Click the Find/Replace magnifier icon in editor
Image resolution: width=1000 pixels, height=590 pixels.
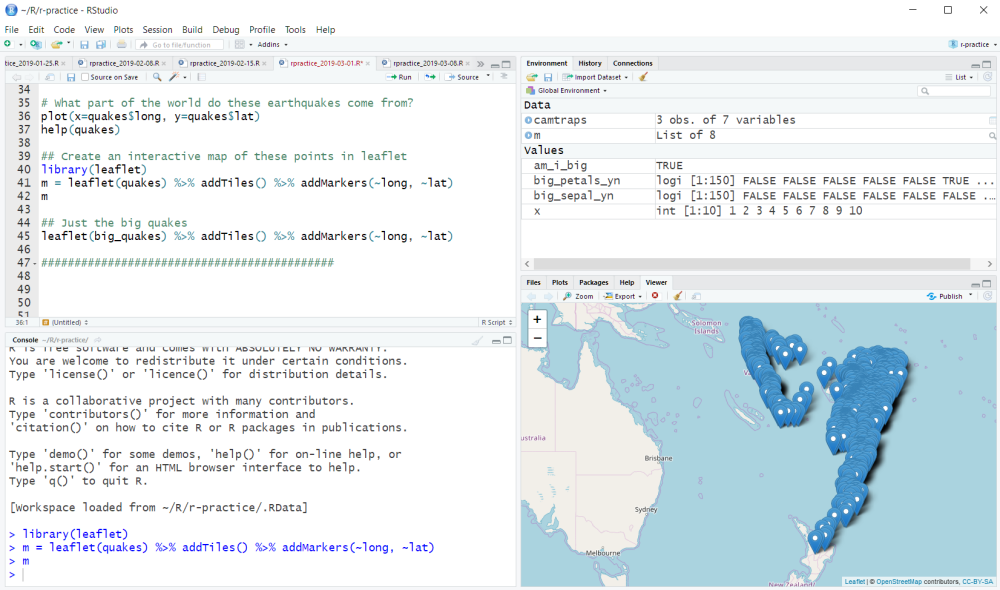coord(157,77)
